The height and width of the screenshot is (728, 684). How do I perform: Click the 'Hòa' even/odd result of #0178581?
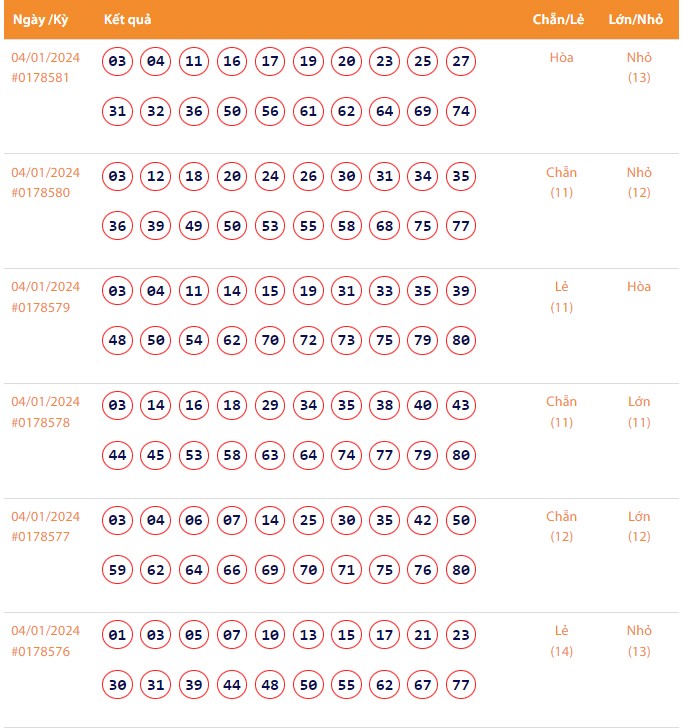(561, 57)
